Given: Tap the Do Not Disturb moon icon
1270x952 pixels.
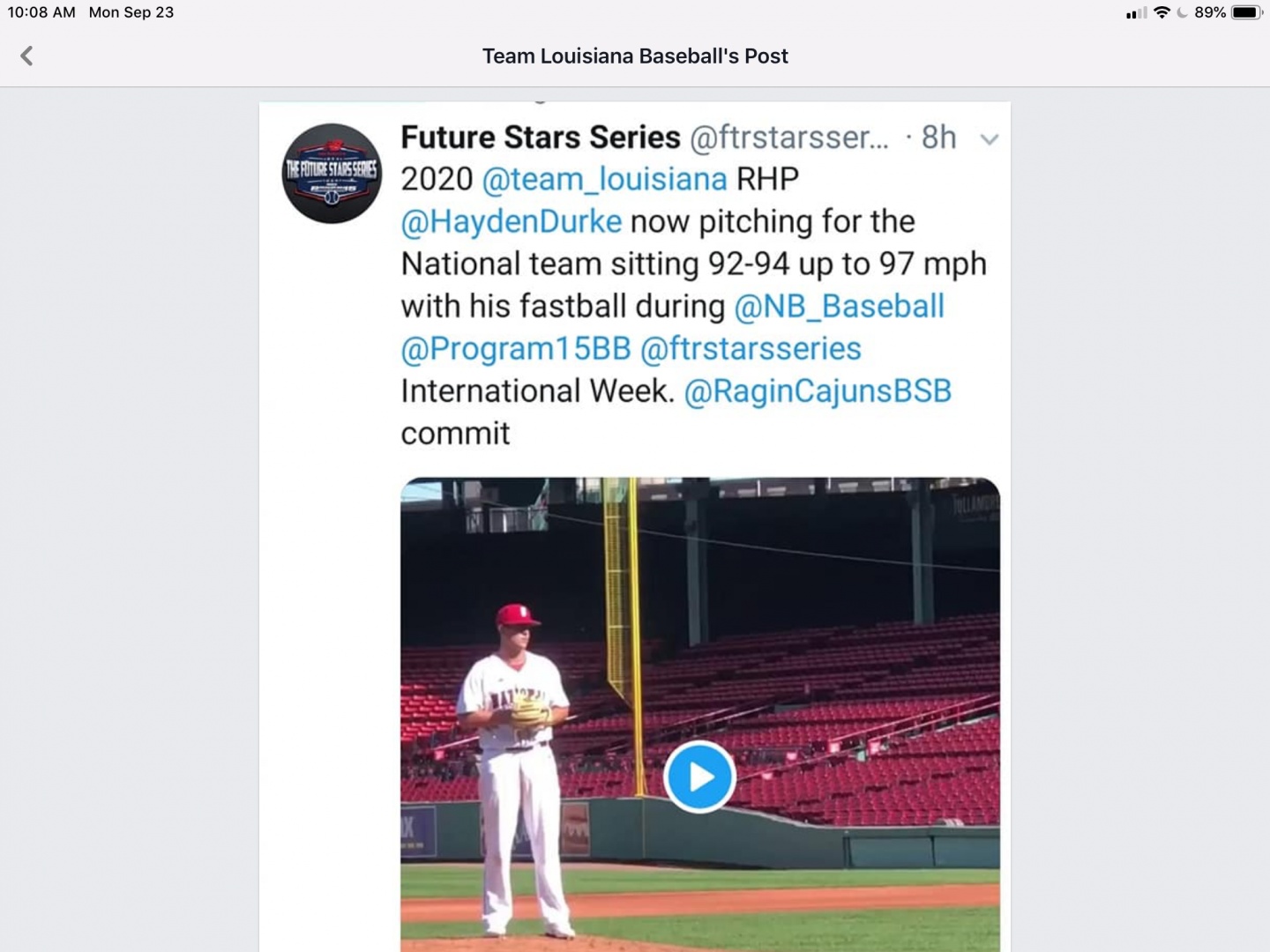Looking at the screenshot, I should [1182, 12].
